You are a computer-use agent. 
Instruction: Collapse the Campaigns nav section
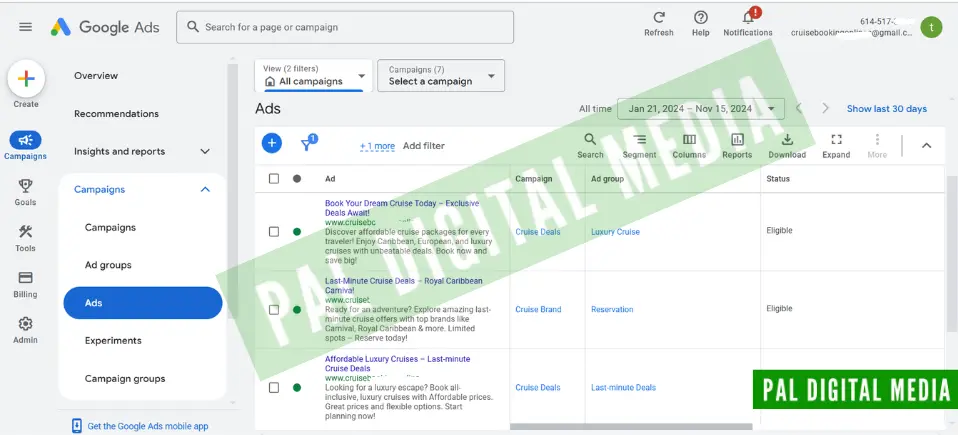coord(205,189)
